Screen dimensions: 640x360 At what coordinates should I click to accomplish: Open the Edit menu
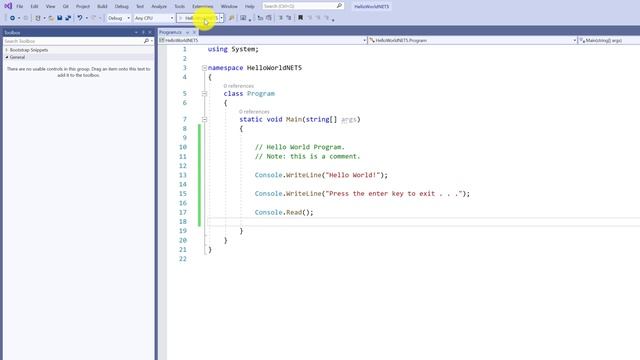point(34,7)
